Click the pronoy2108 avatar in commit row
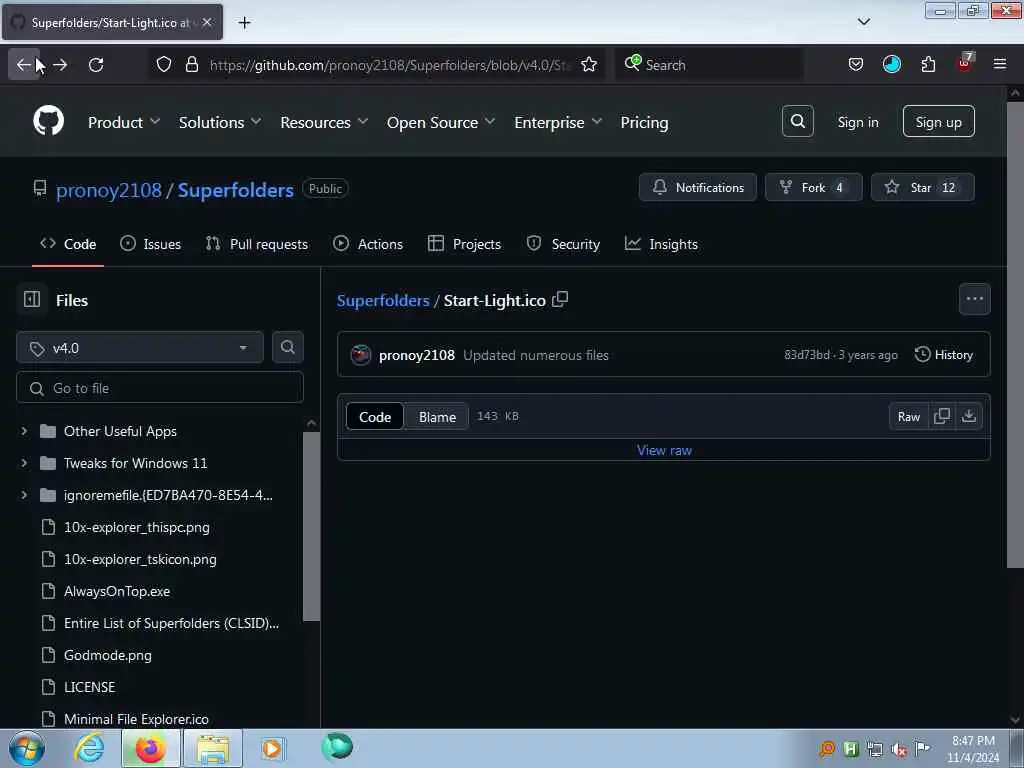This screenshot has height=768, width=1024. [x=360, y=355]
